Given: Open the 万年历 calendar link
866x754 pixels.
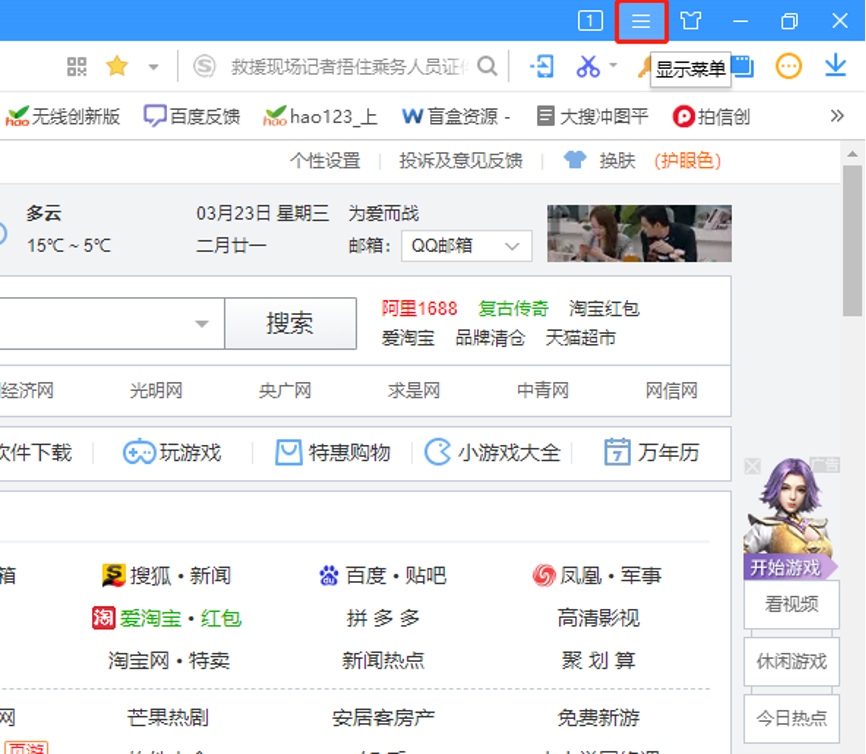Looking at the screenshot, I should click(x=652, y=453).
